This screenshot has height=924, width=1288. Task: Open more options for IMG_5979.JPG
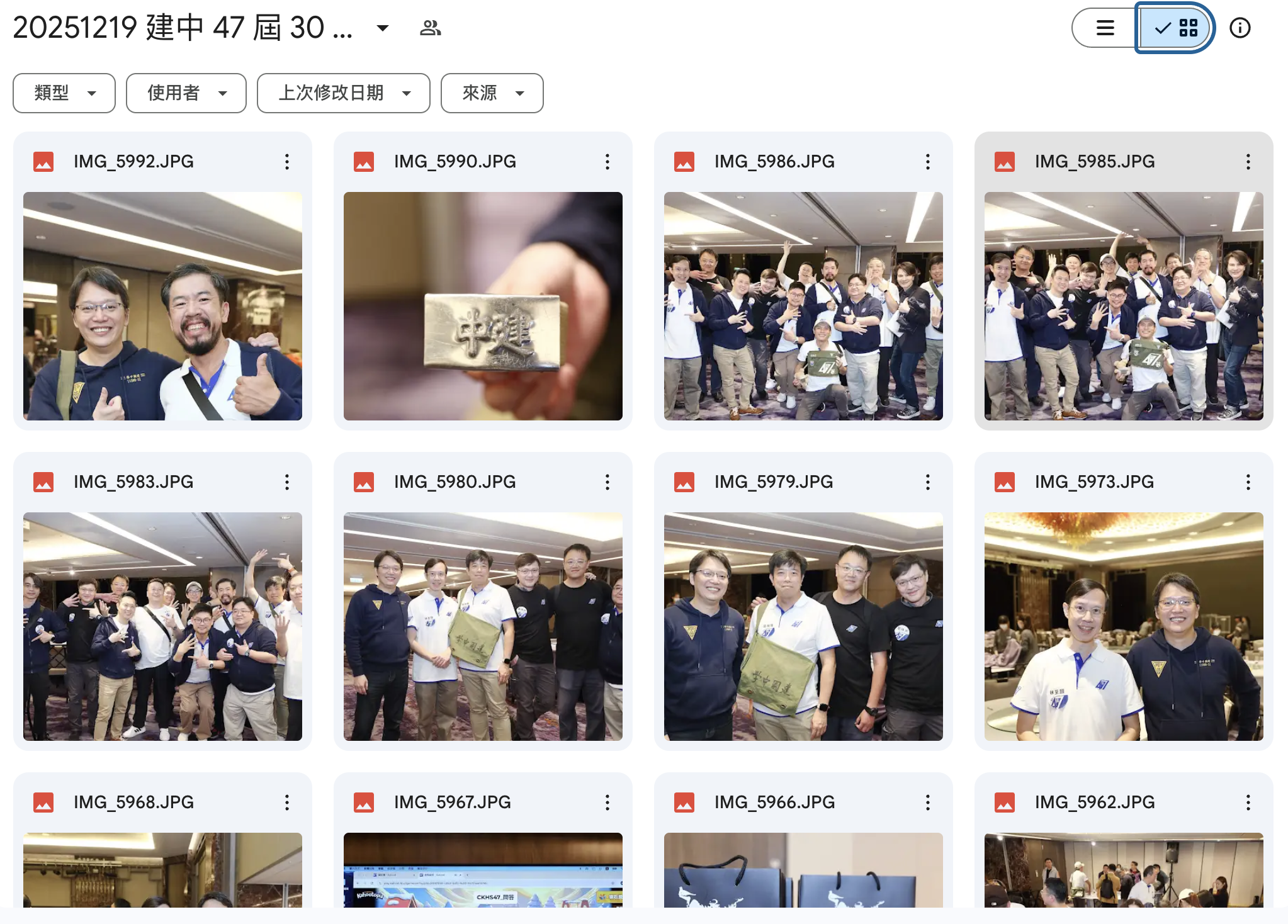(x=928, y=482)
